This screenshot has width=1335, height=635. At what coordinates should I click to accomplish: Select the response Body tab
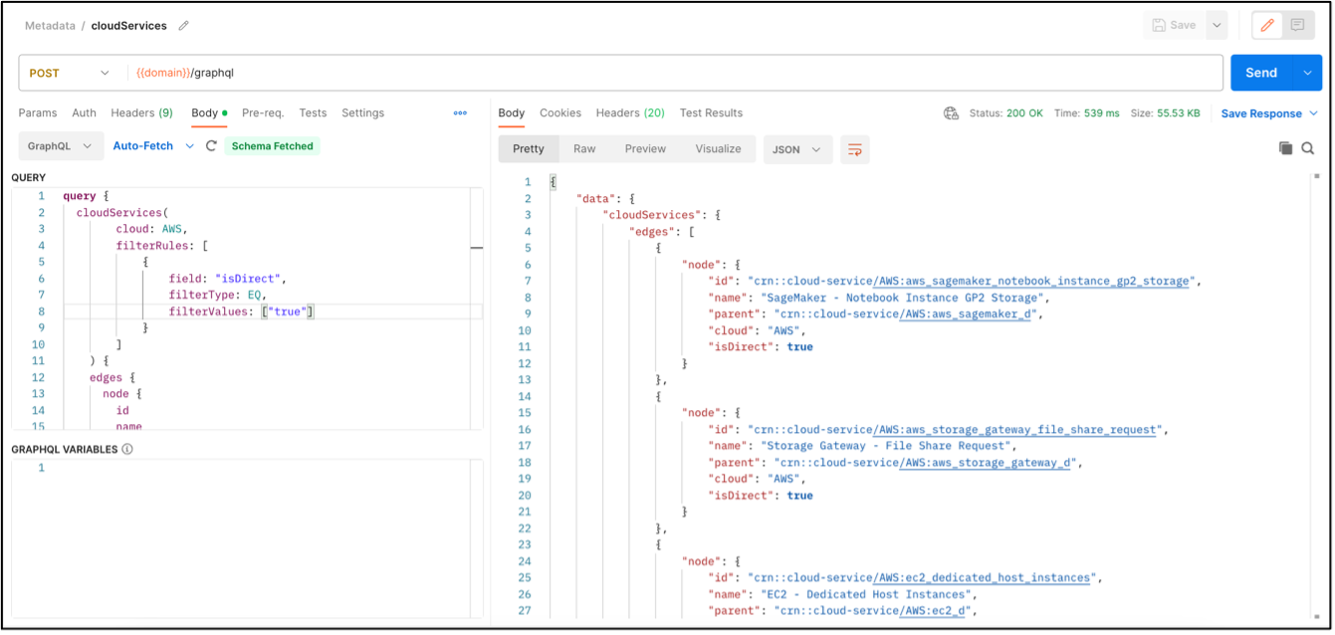coord(511,113)
